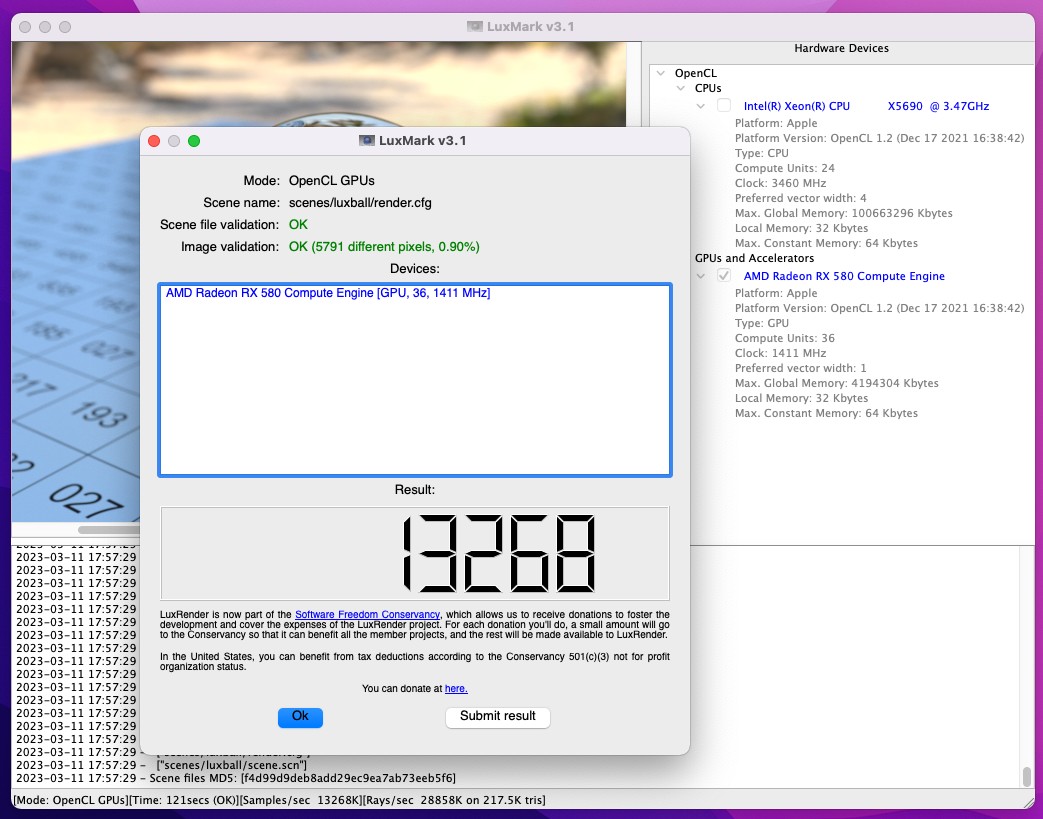Select the AMD Radeon RX 580 entry in Devices list
1043x819 pixels.
point(328,293)
